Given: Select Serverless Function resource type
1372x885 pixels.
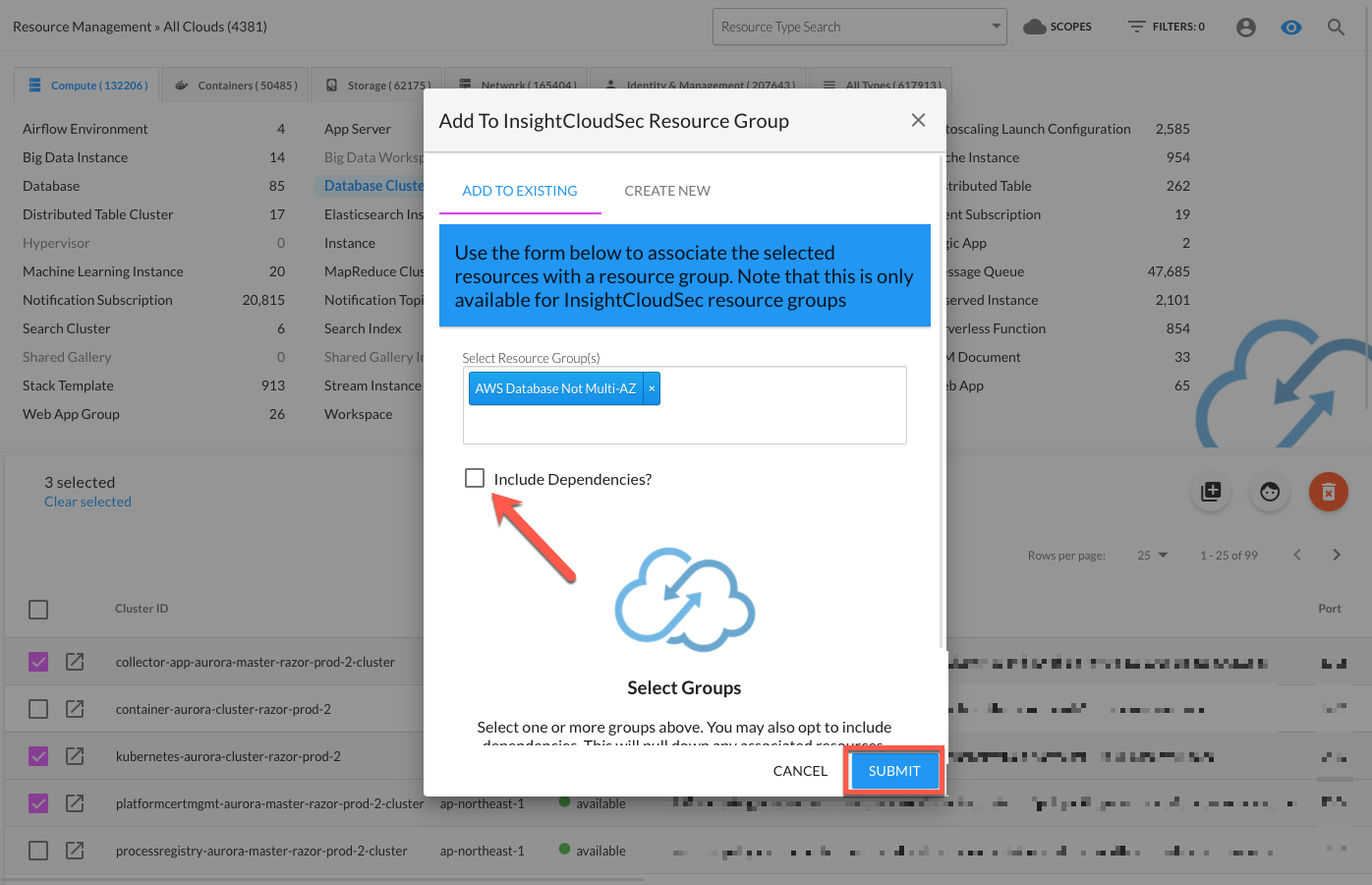Looking at the screenshot, I should click(x=996, y=328).
